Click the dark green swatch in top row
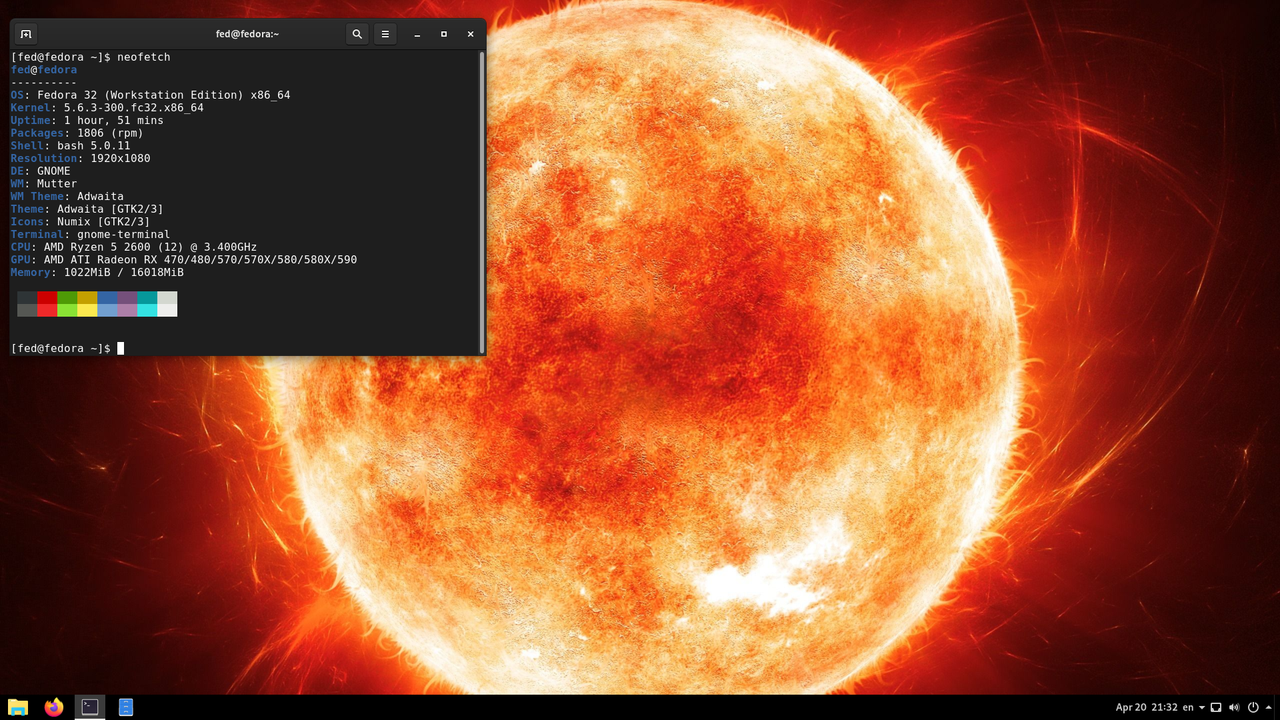1280x720 pixels. 67,297
